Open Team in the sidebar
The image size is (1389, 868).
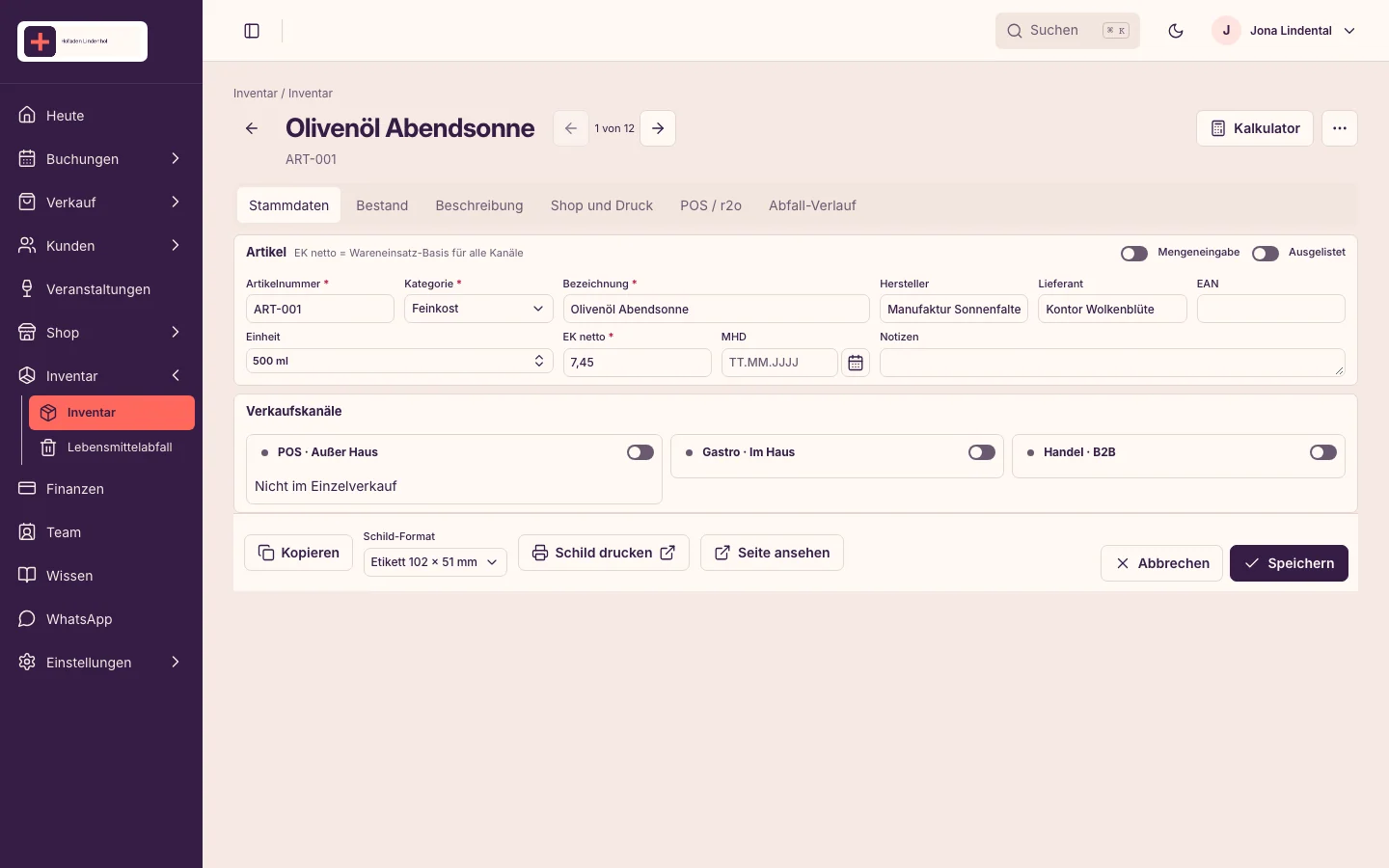101,532
